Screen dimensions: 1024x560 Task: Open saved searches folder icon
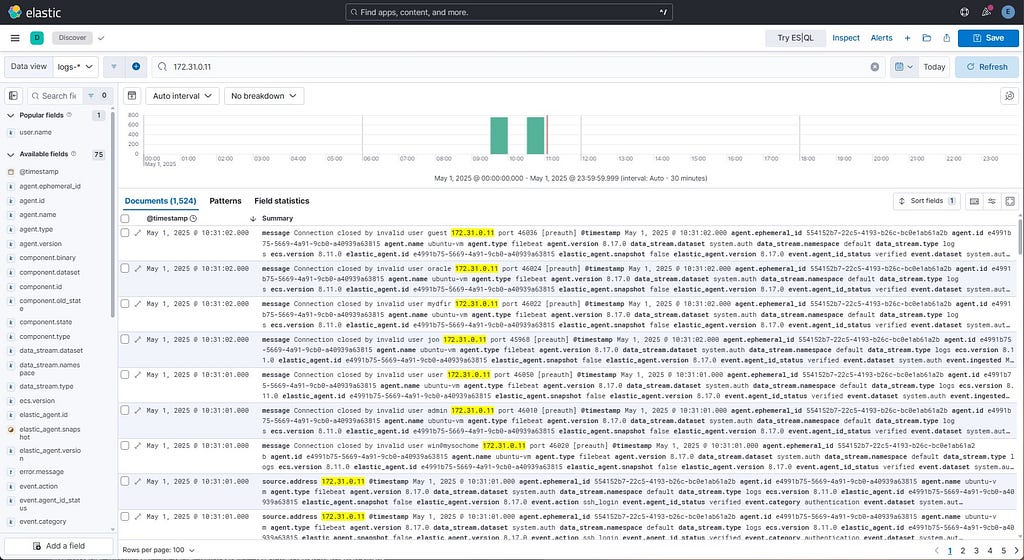pos(927,38)
